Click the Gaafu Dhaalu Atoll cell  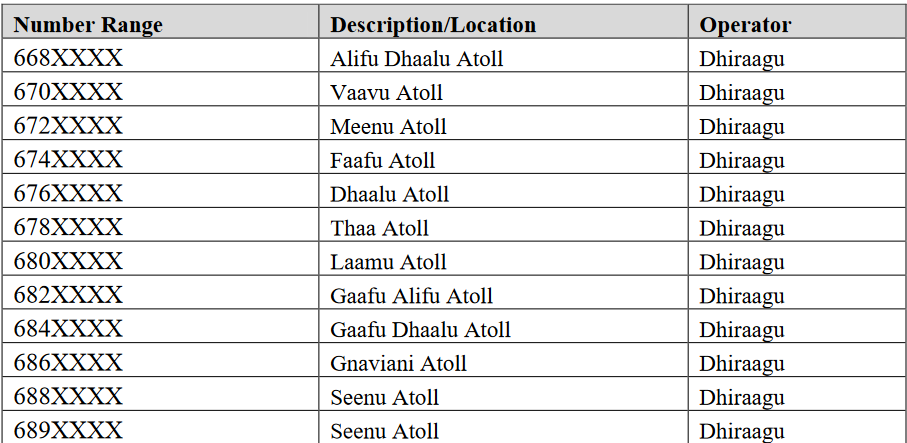pyautogui.click(x=421, y=330)
